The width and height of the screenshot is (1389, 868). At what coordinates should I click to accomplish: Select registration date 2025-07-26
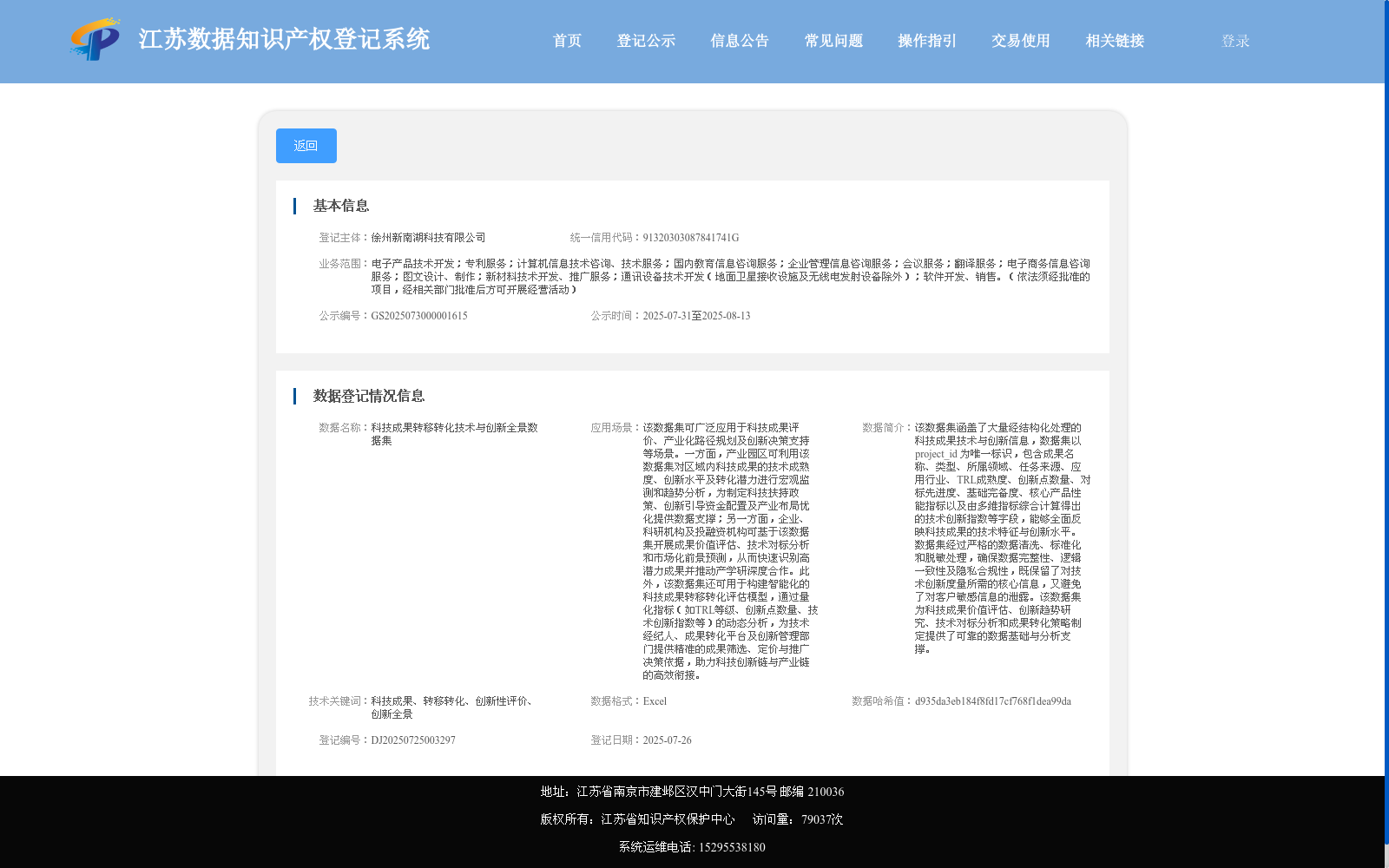point(667,740)
